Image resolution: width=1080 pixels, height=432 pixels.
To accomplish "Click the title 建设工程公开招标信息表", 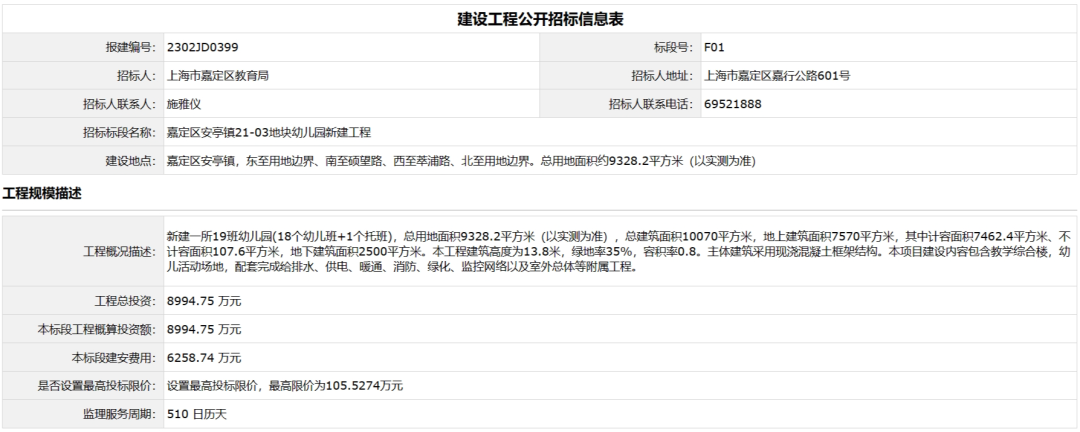I will (540, 19).
